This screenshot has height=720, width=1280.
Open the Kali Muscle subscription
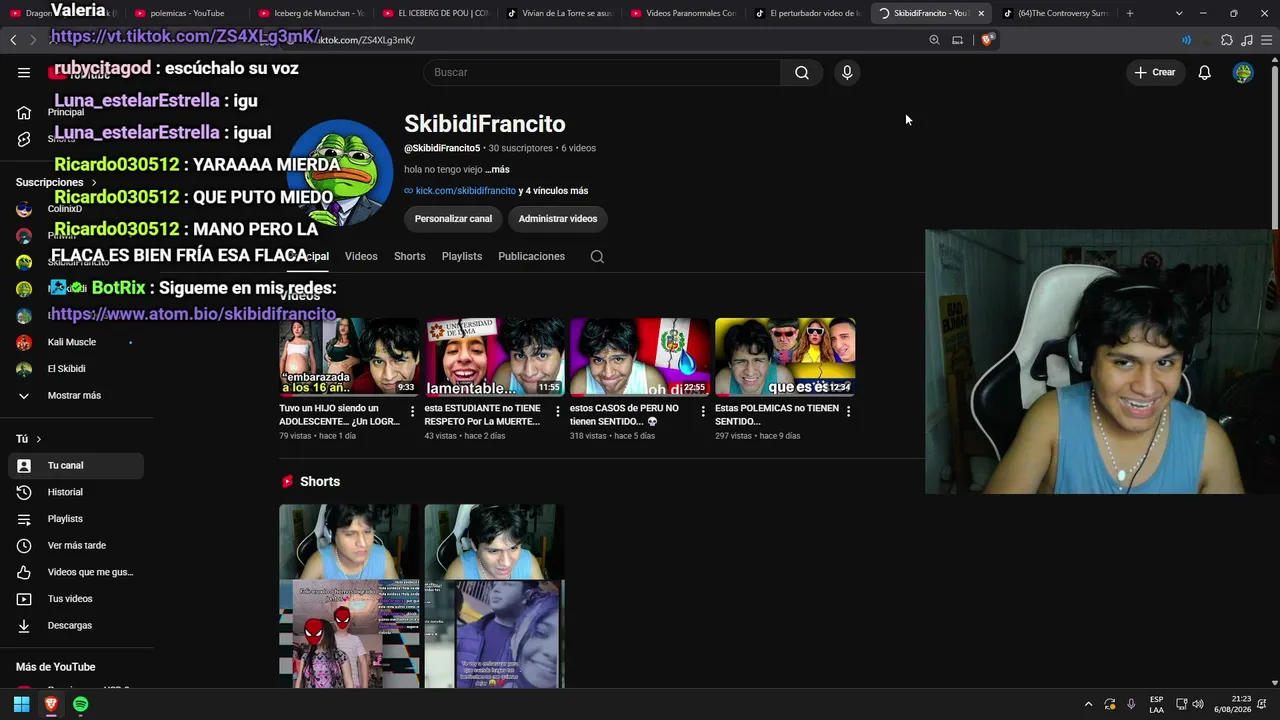coord(76,342)
